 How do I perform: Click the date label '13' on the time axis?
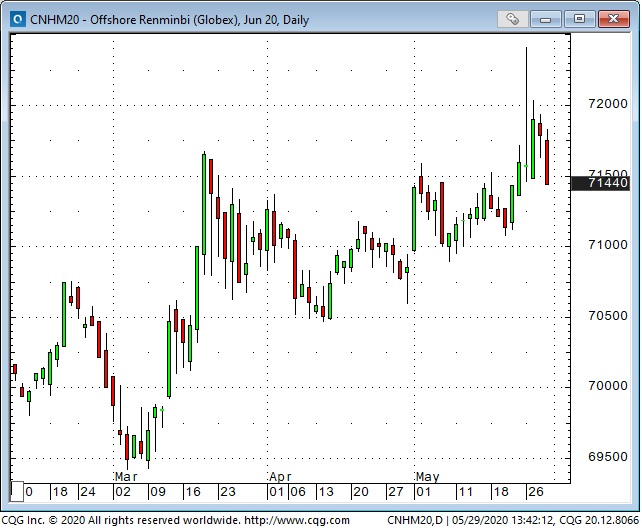click(x=326, y=492)
